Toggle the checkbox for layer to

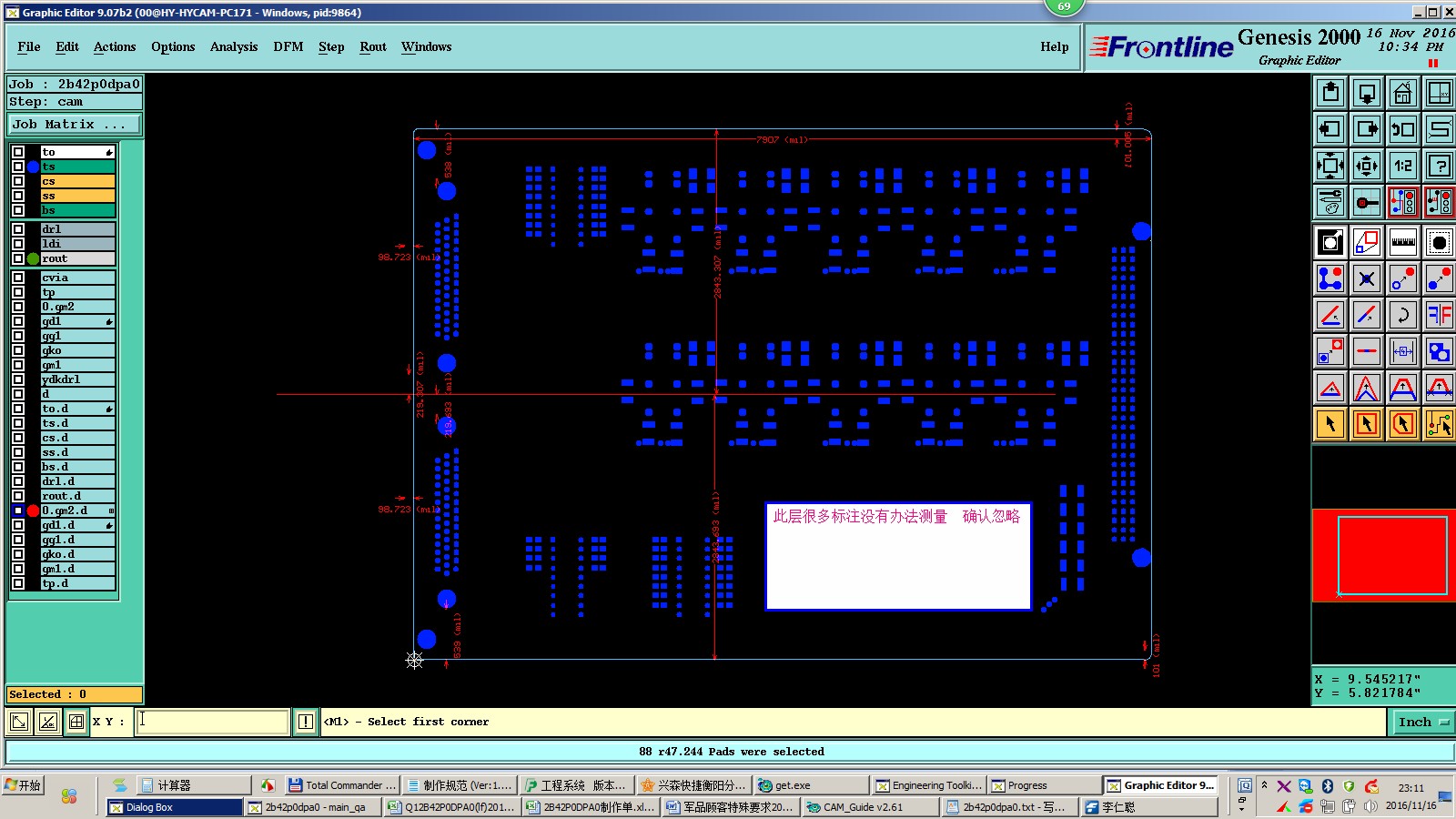tap(18, 152)
